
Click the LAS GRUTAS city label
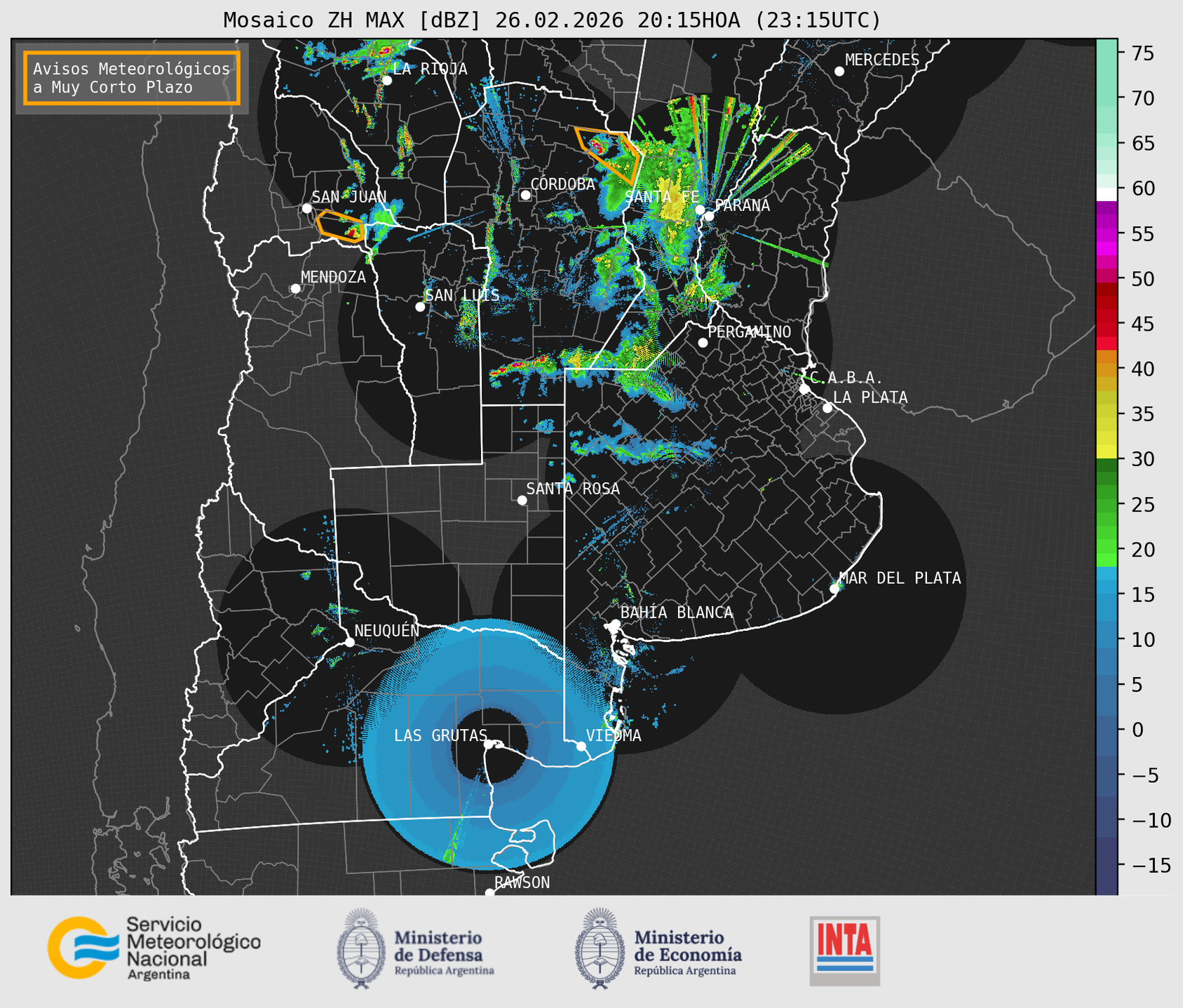pos(440,736)
